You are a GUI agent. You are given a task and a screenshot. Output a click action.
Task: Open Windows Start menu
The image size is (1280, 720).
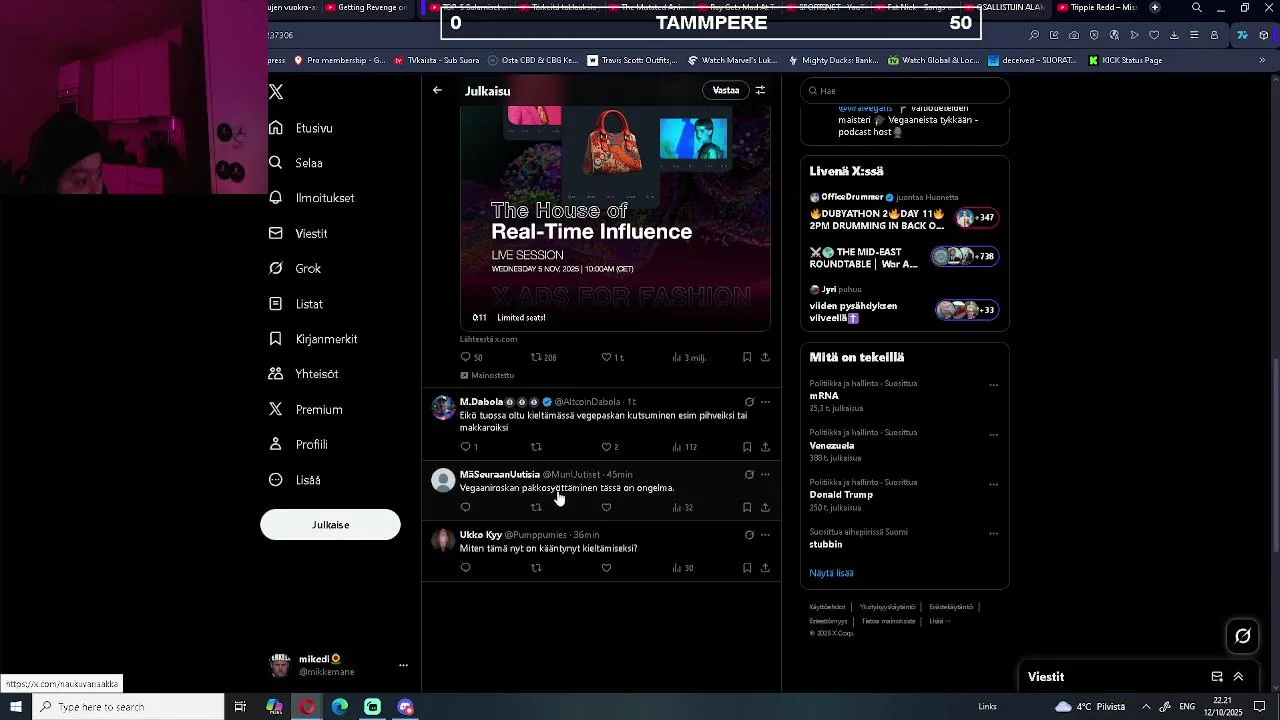click(x=16, y=707)
